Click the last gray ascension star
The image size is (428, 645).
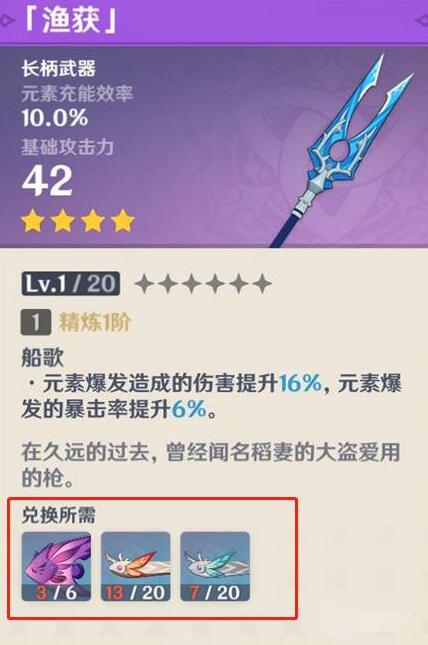tap(262, 284)
